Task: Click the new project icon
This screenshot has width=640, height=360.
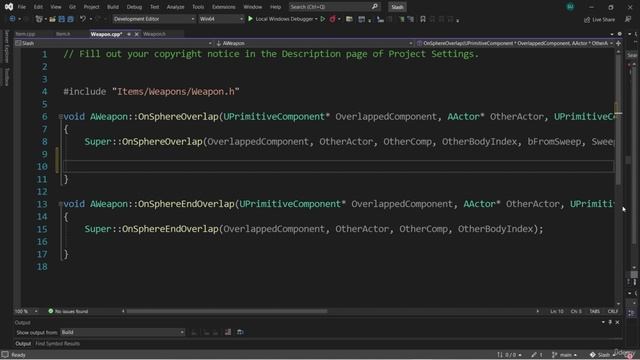Action: pos(39,19)
